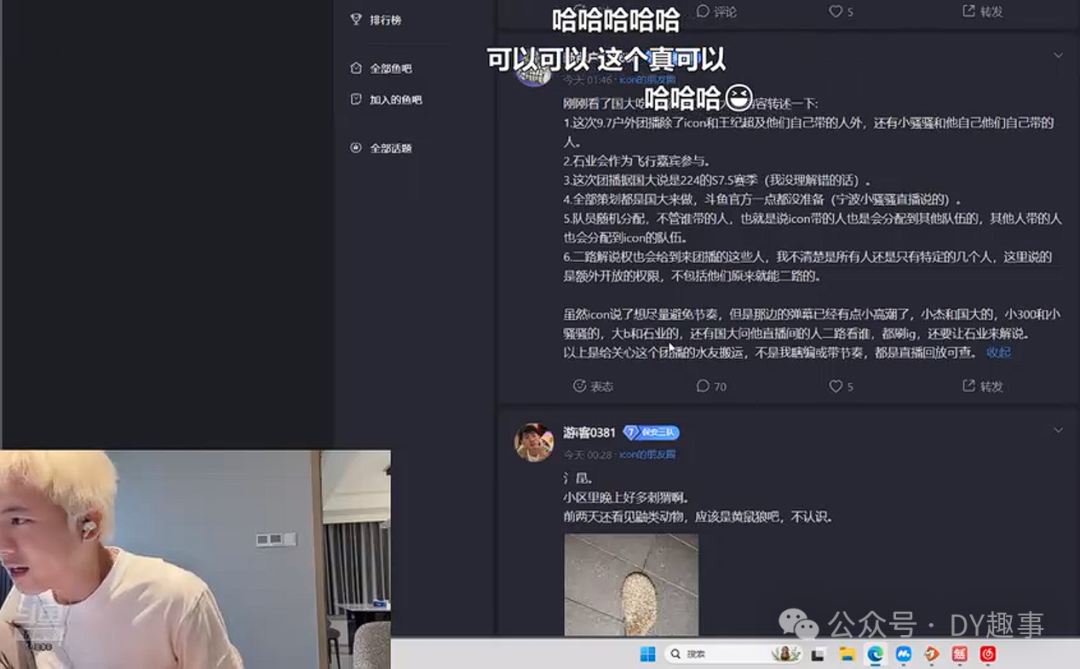This screenshot has height=669, width=1080.
Task: Click the taskbar 搜索 search box
Action: point(733,654)
